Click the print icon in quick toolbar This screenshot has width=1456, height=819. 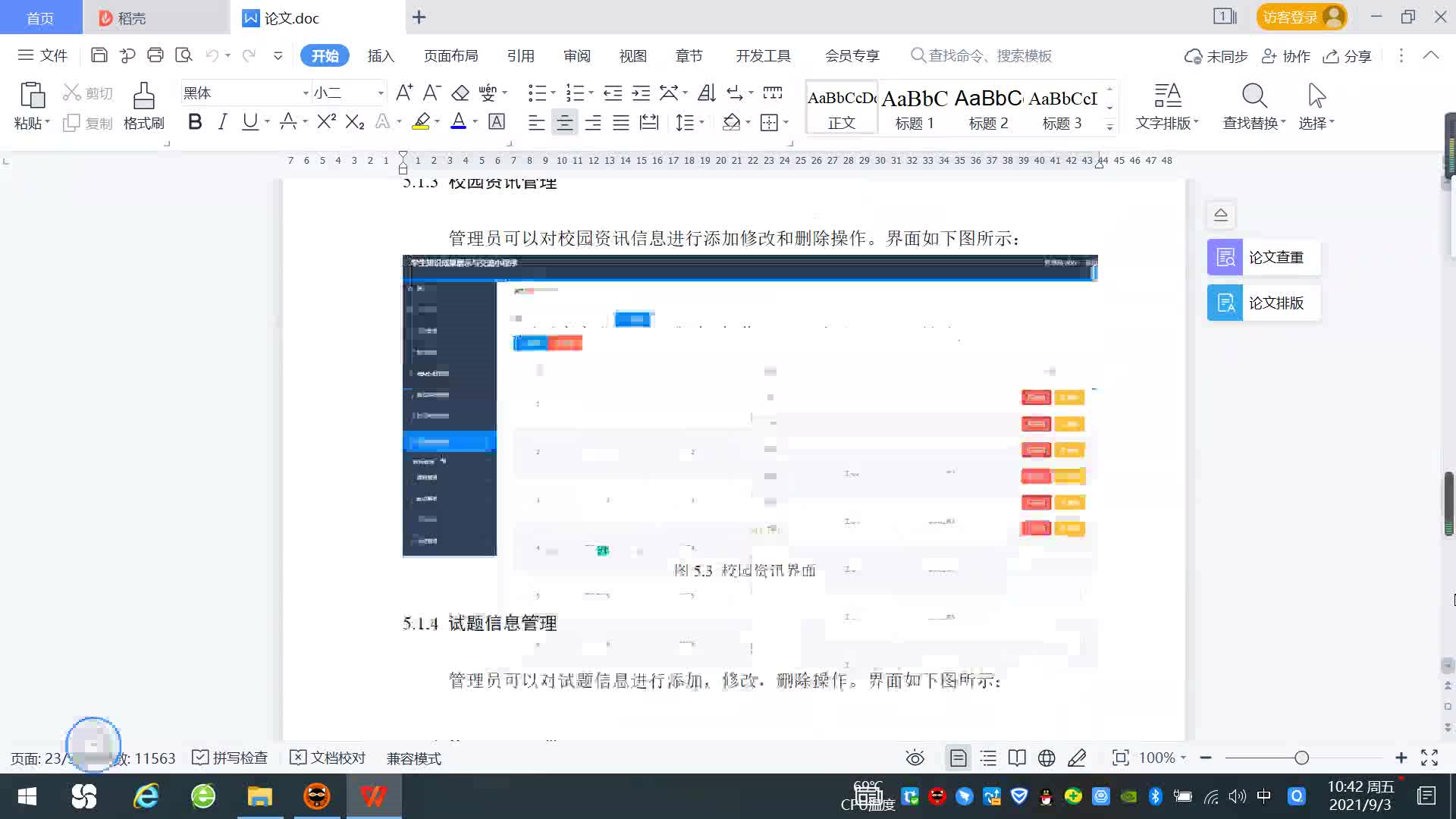pos(155,55)
